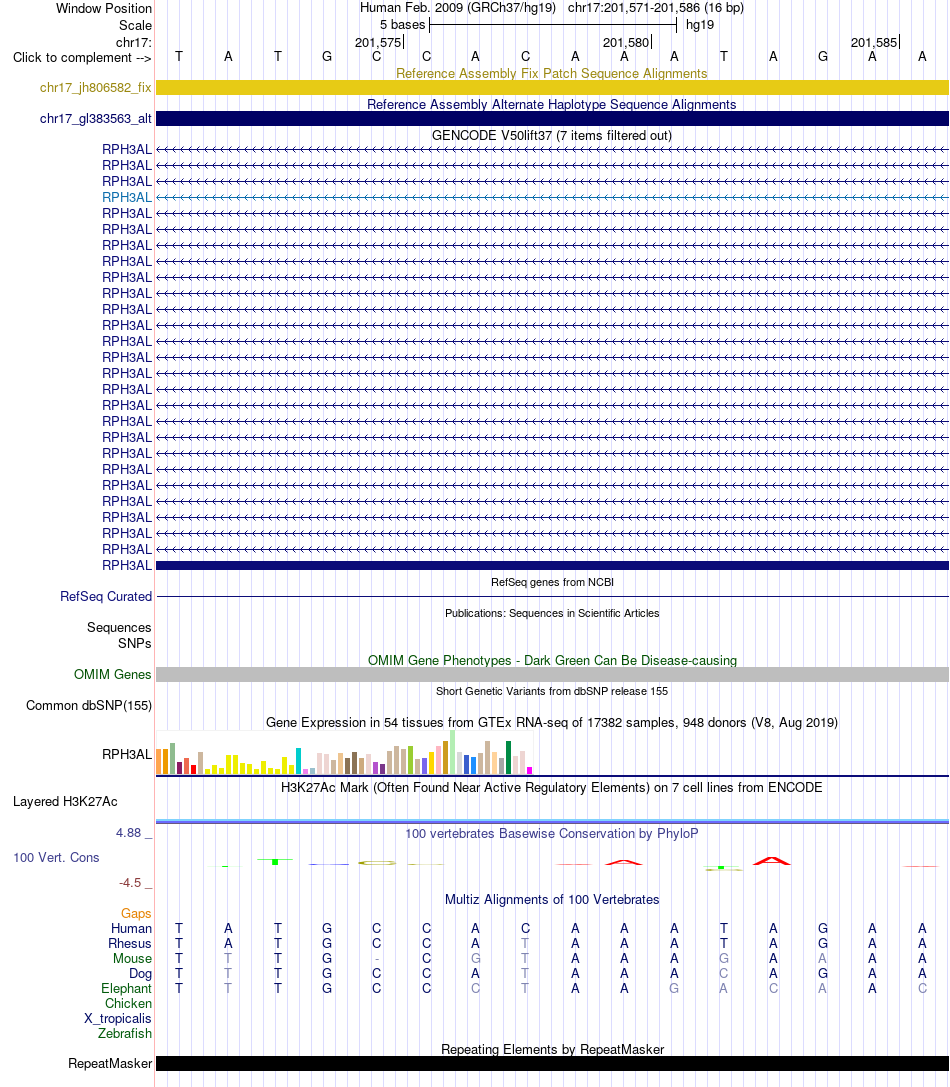Image resolution: width=950 pixels, height=1087 pixels.
Task: Open the RefSeq genes from NCBI title
Action: 552,582
